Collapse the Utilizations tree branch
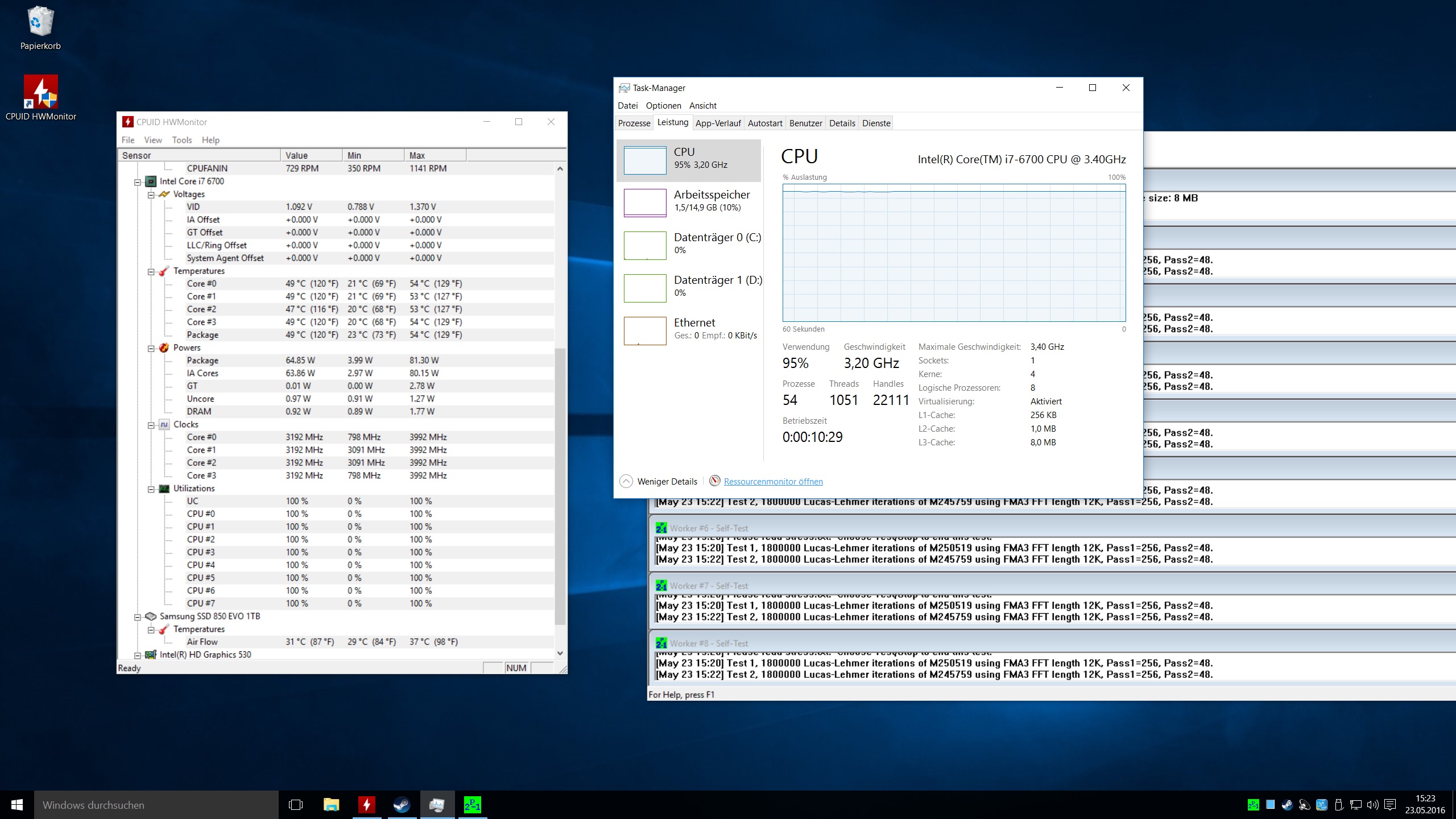The image size is (1456, 819). point(151,489)
